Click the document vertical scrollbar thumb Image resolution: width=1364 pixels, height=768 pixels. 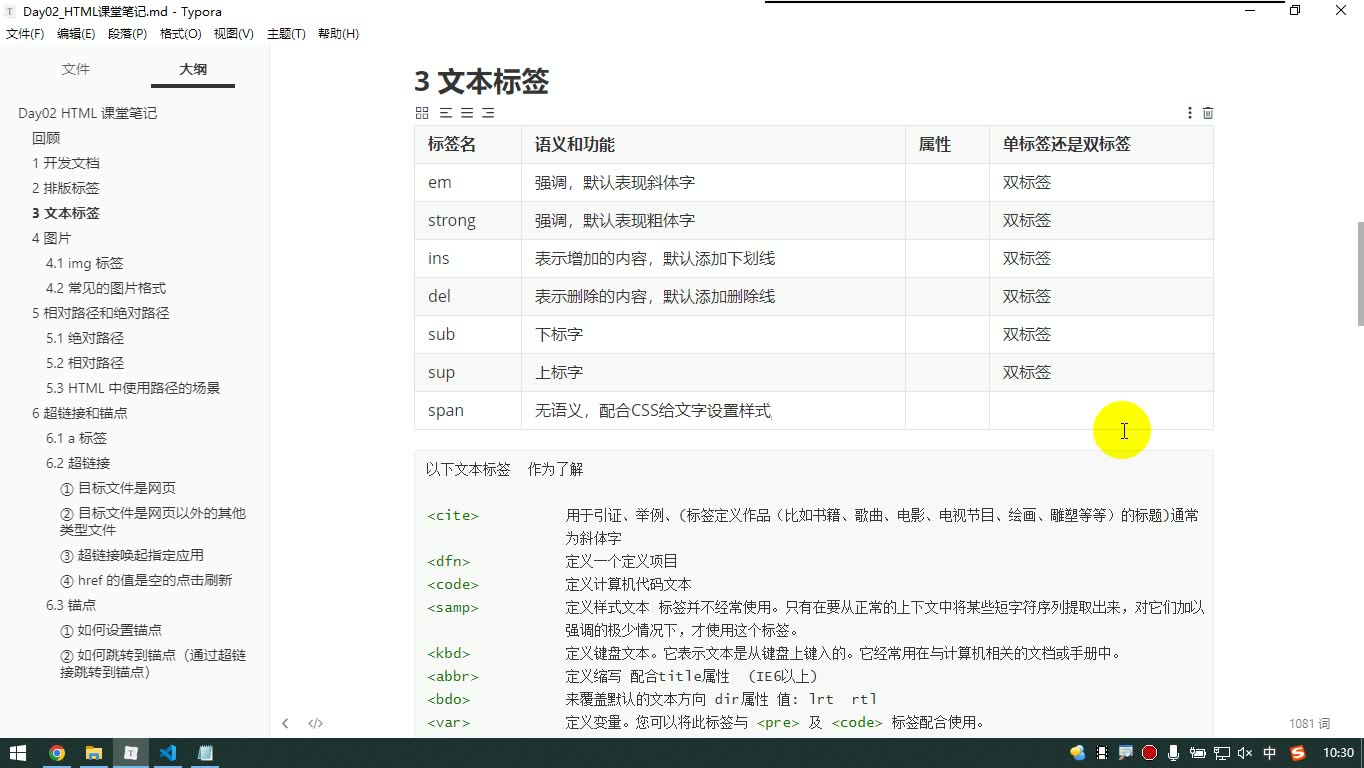[1360, 274]
